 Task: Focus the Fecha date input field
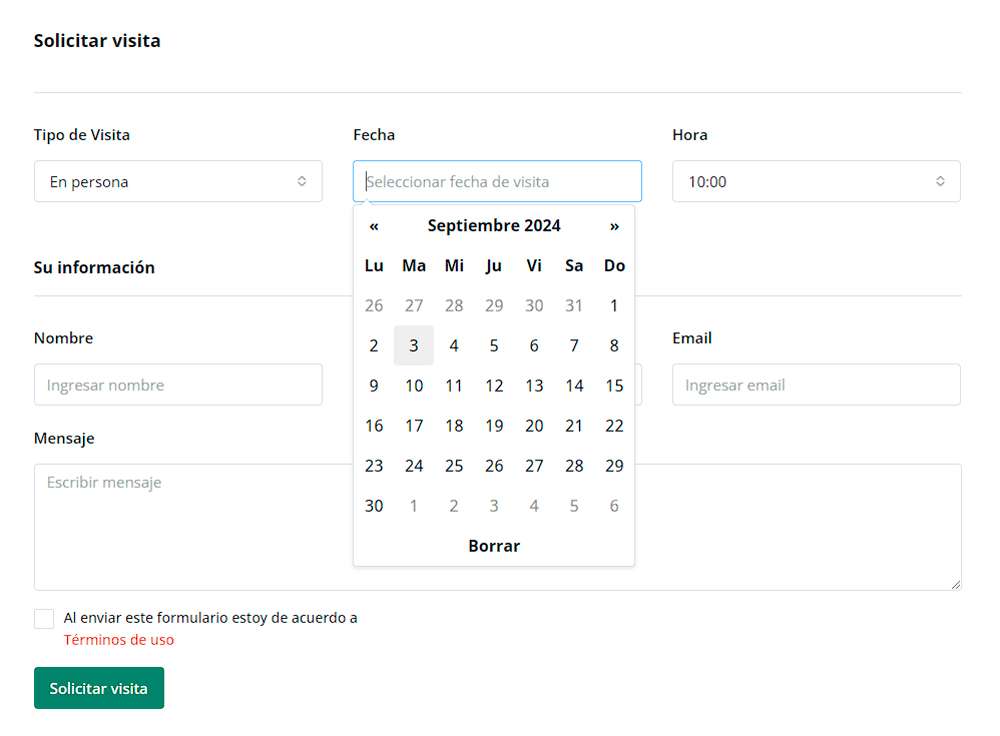click(497, 181)
